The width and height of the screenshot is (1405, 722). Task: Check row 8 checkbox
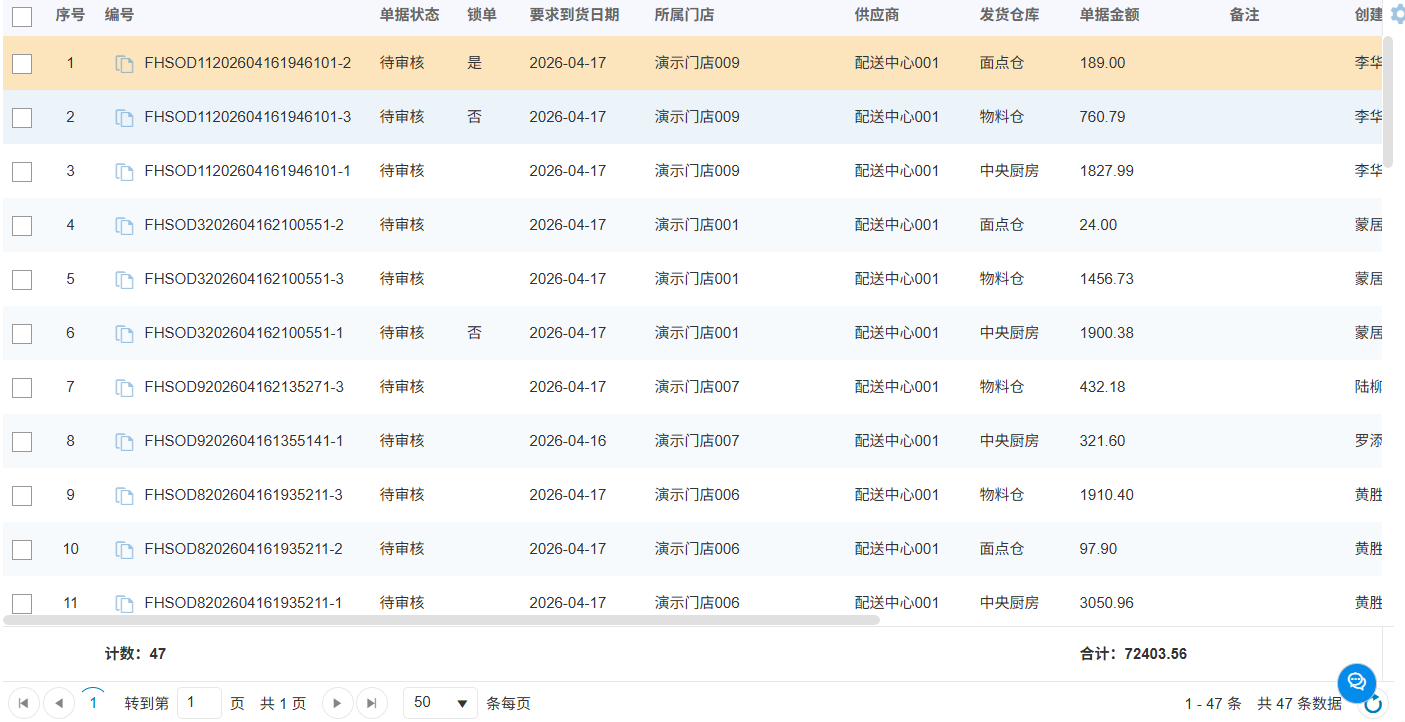click(22, 442)
